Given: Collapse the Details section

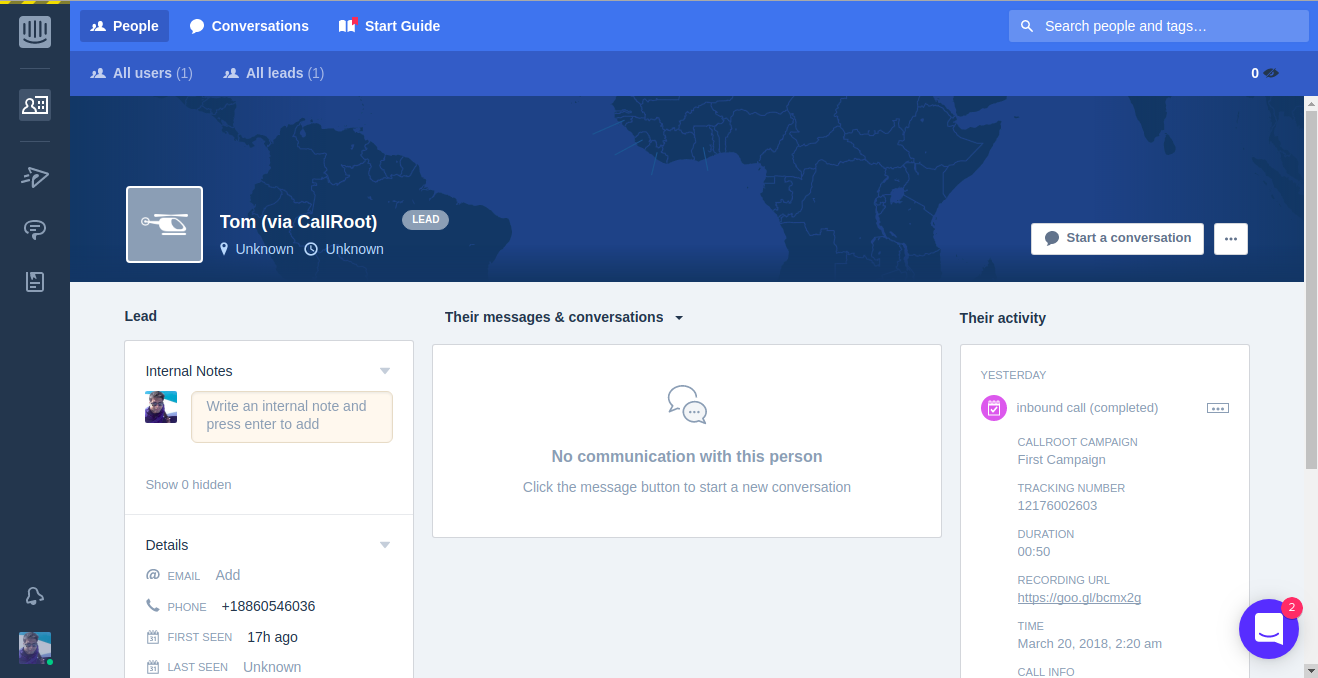Looking at the screenshot, I should pos(385,545).
